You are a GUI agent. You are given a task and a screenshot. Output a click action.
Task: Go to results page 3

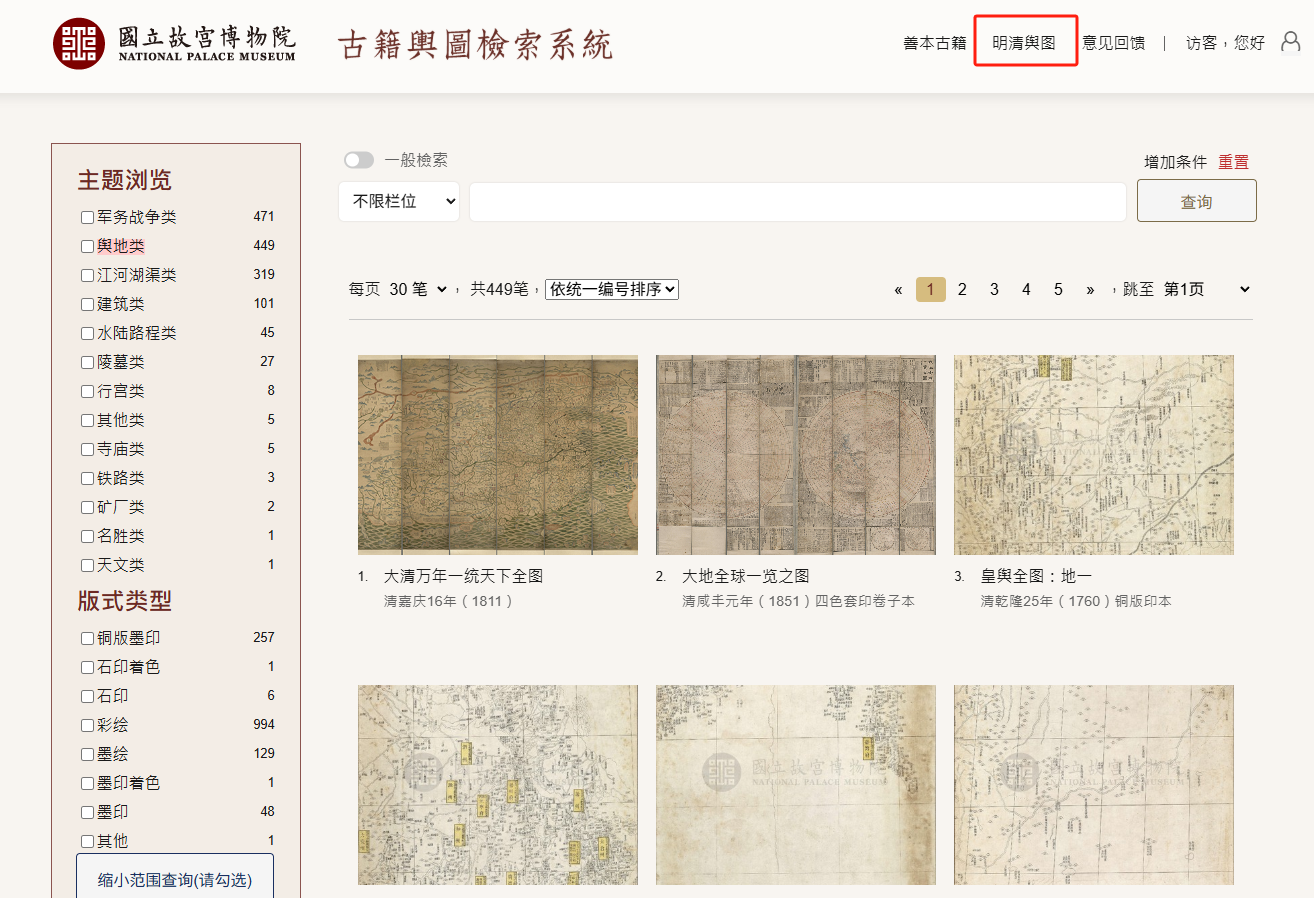(994, 289)
